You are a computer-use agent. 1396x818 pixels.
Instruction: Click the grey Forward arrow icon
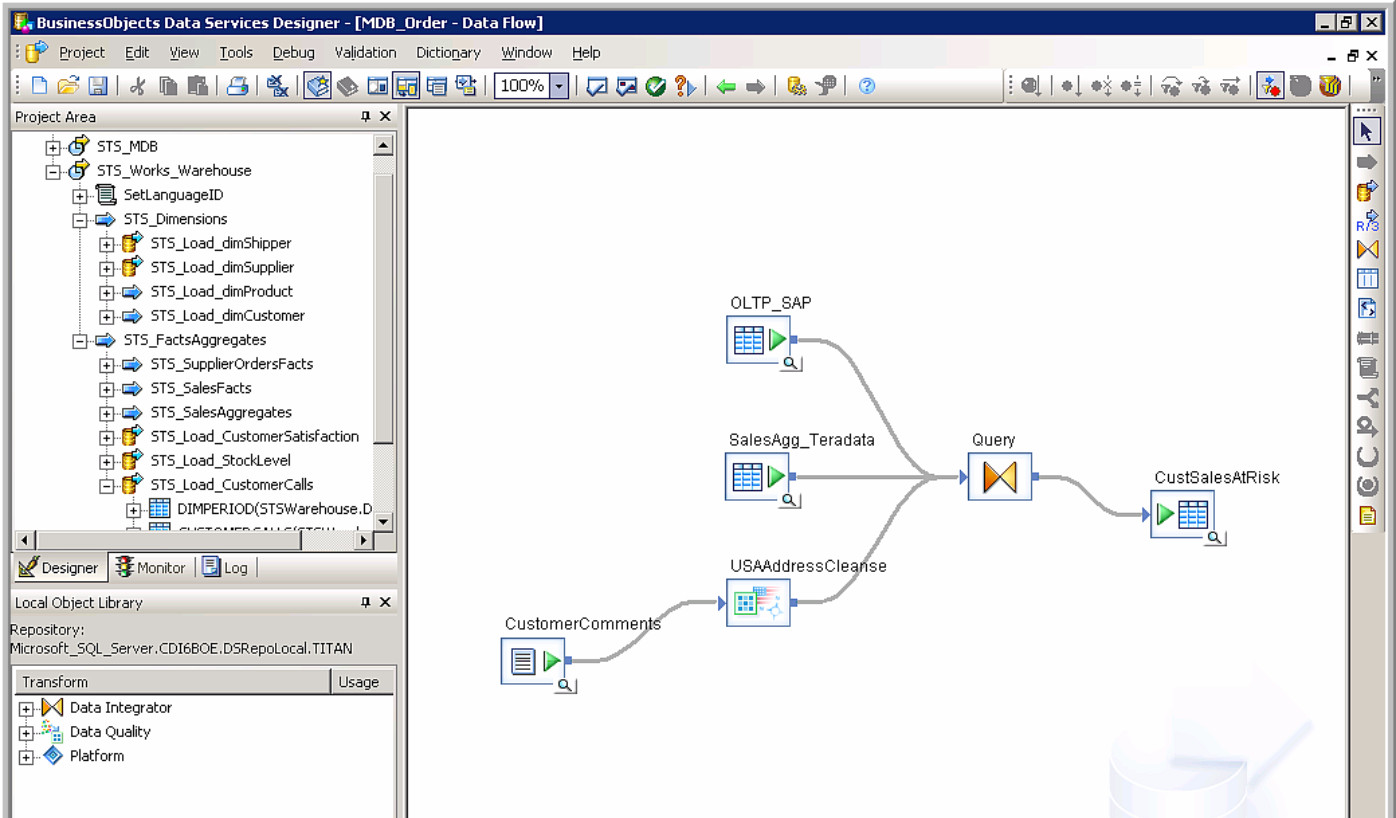click(x=755, y=87)
